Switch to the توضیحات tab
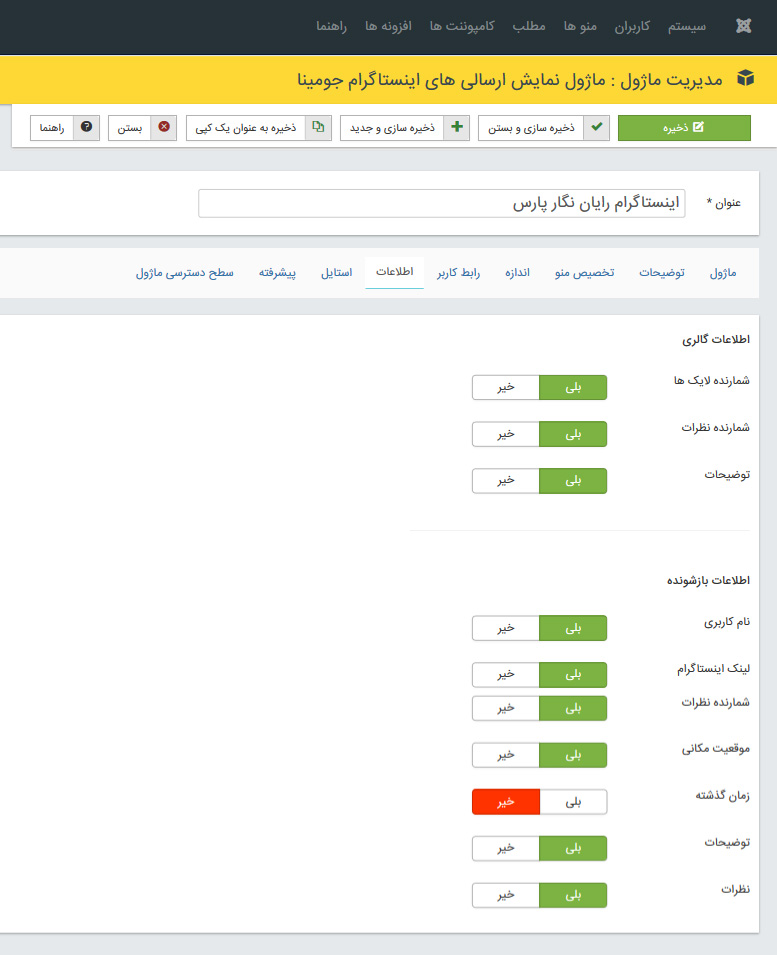The image size is (777, 955). point(662,273)
